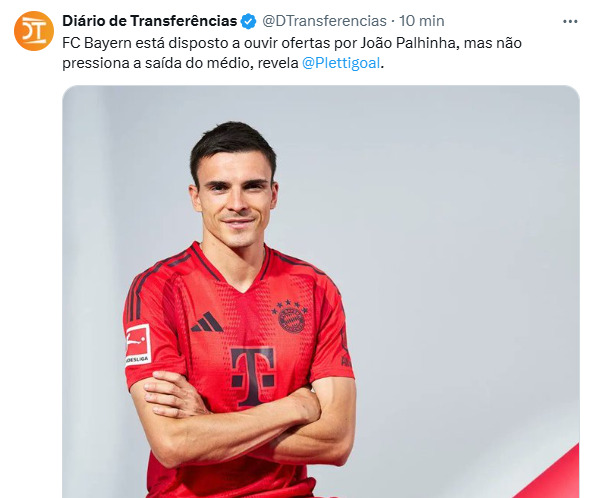
Task: Open the "10 min" timestamp permalink
Action: (x=422, y=21)
